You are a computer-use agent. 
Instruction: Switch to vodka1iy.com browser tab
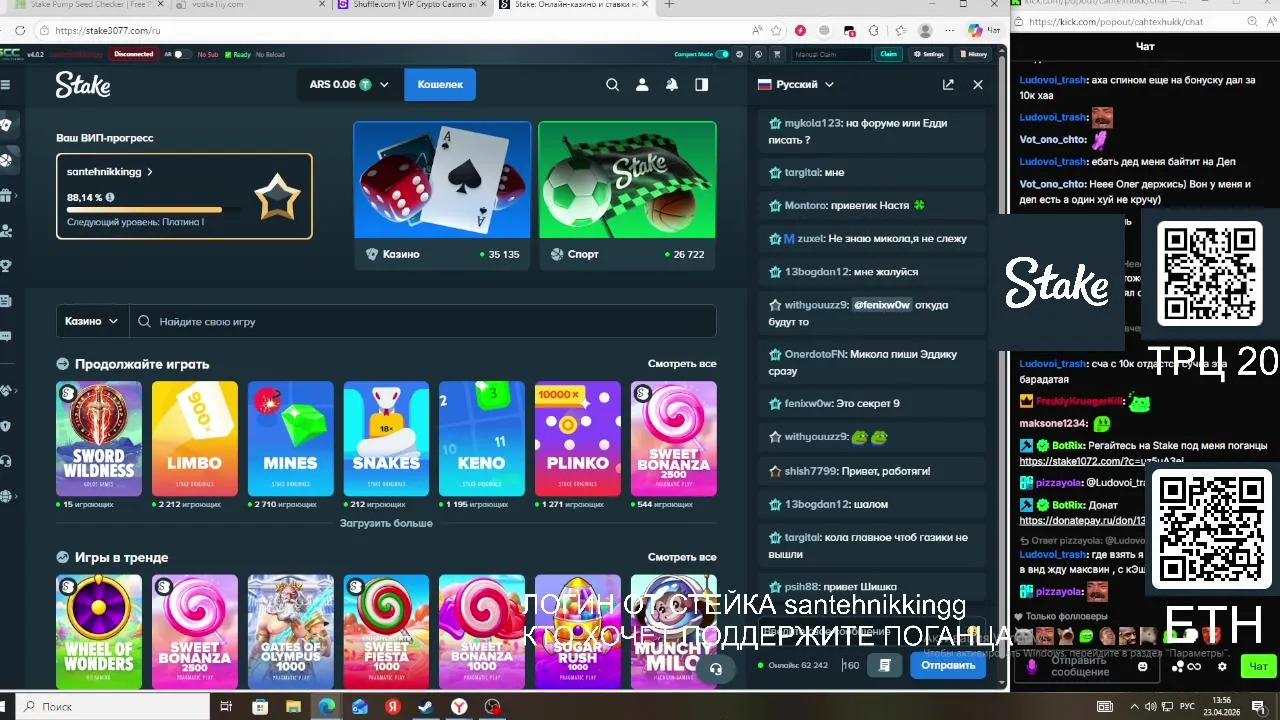[248, 5]
